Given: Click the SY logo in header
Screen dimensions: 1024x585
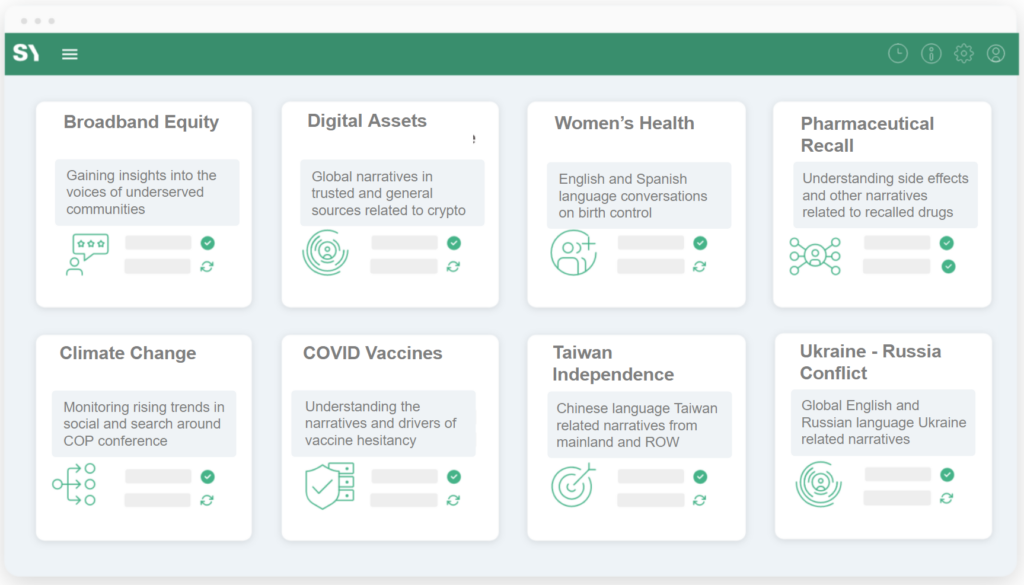Looking at the screenshot, I should 26,53.
